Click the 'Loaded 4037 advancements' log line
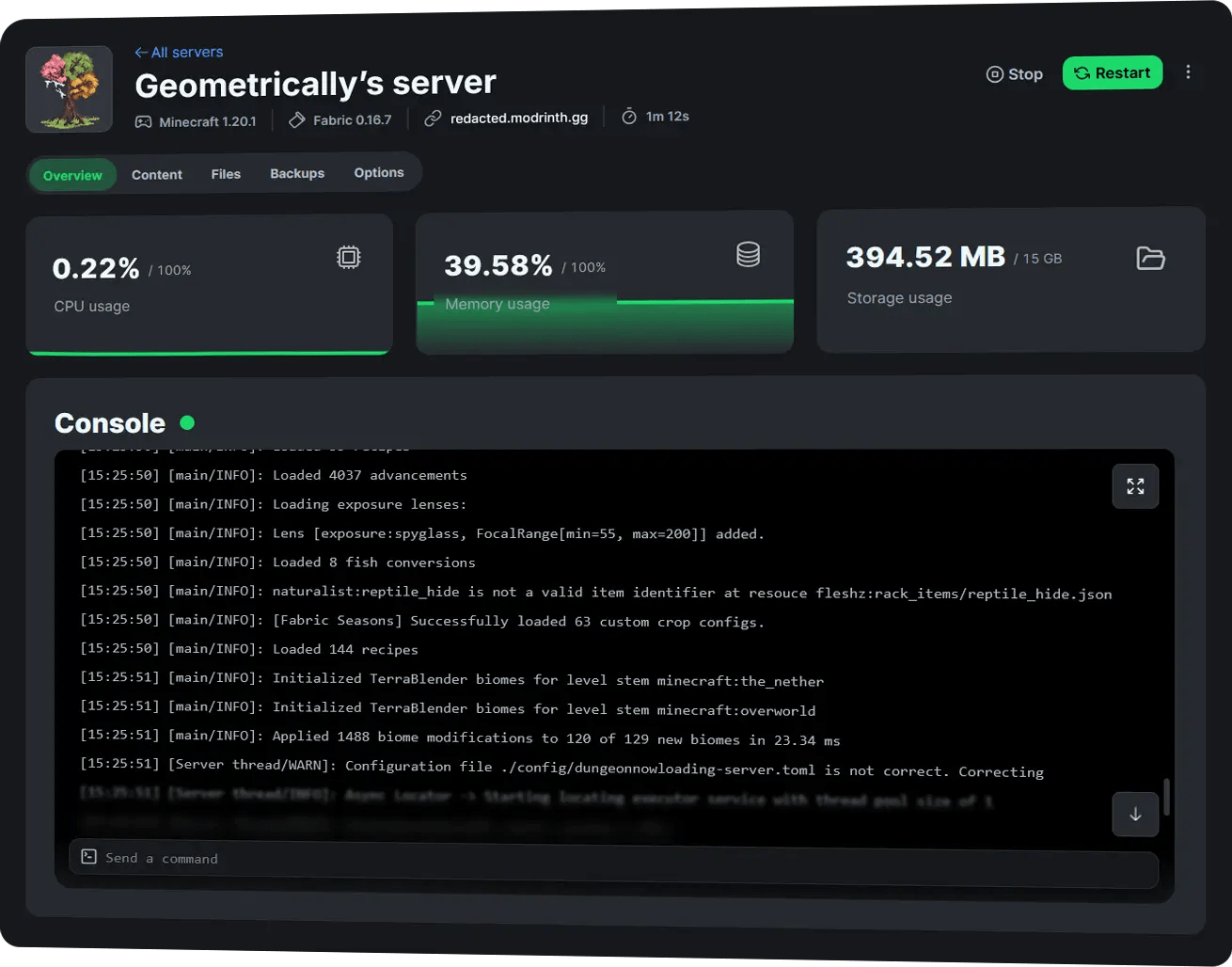1232x967 pixels. tap(274, 476)
